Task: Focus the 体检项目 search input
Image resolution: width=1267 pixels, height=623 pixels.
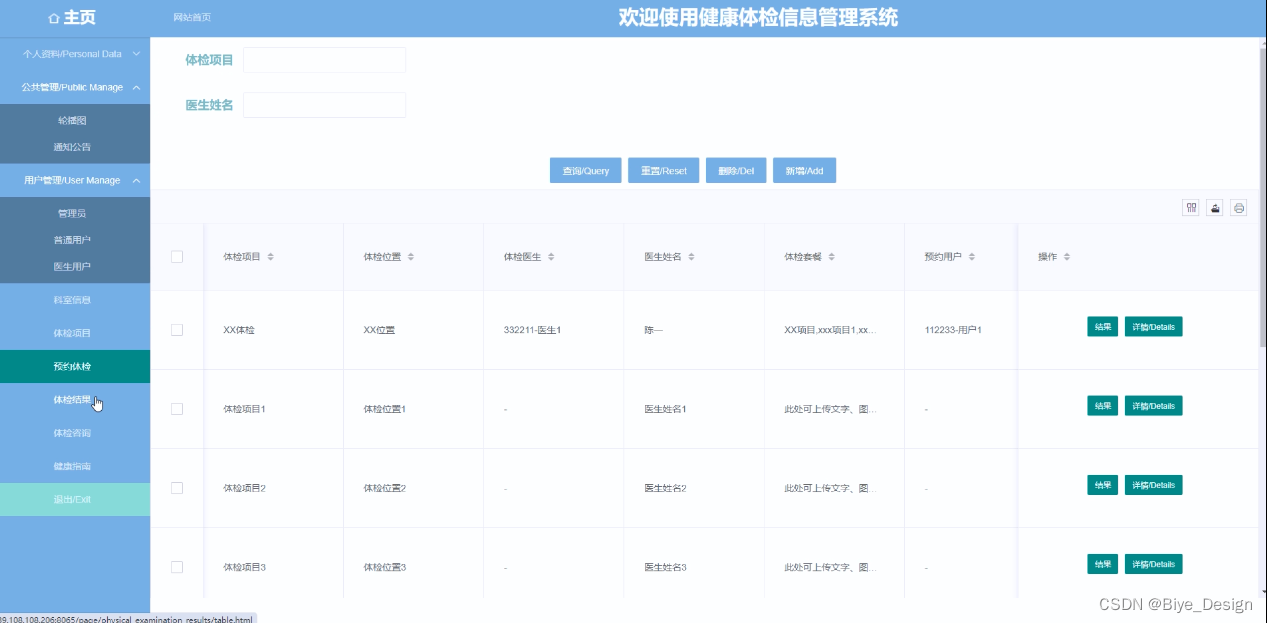Action: click(324, 60)
